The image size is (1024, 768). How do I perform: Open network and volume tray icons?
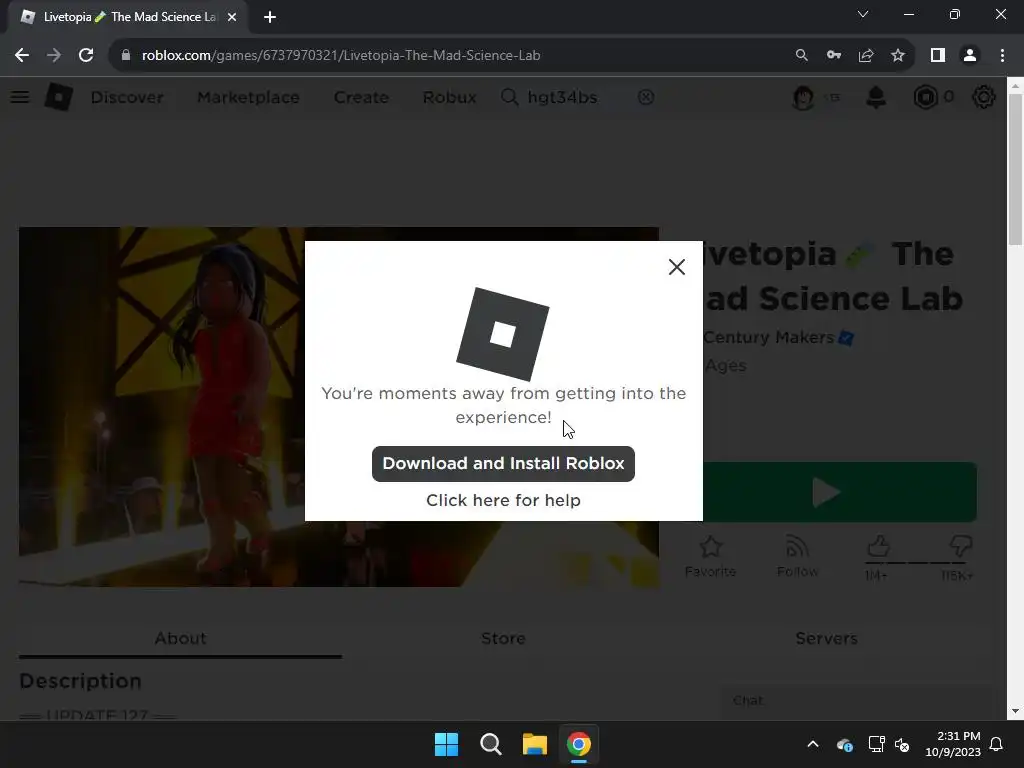tap(889, 744)
